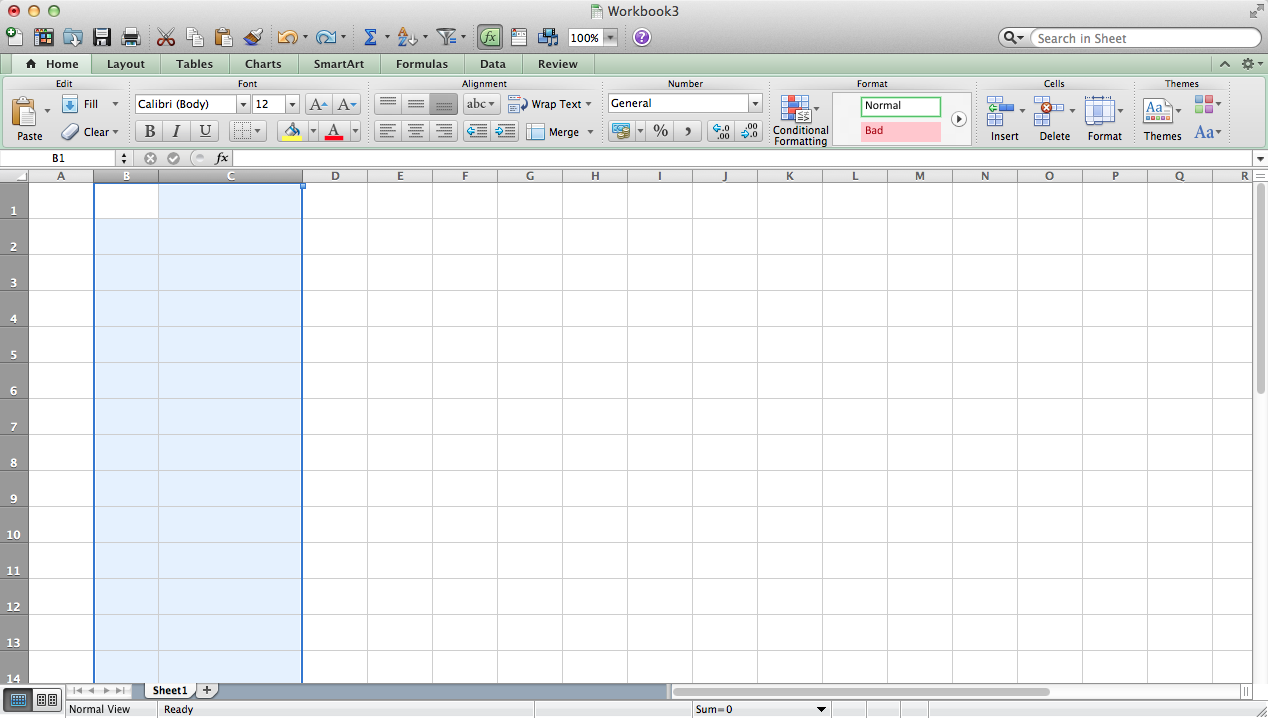Align text to the right
1268x718 pixels.
tap(444, 131)
